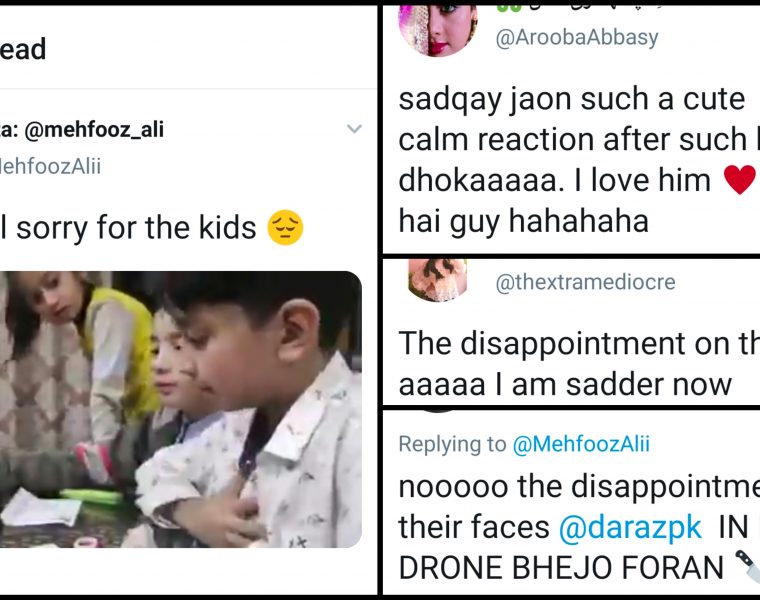Viewport: 760px width, 600px height.
Task: Expand the tweet options chevron arrow
Action: pos(354,129)
